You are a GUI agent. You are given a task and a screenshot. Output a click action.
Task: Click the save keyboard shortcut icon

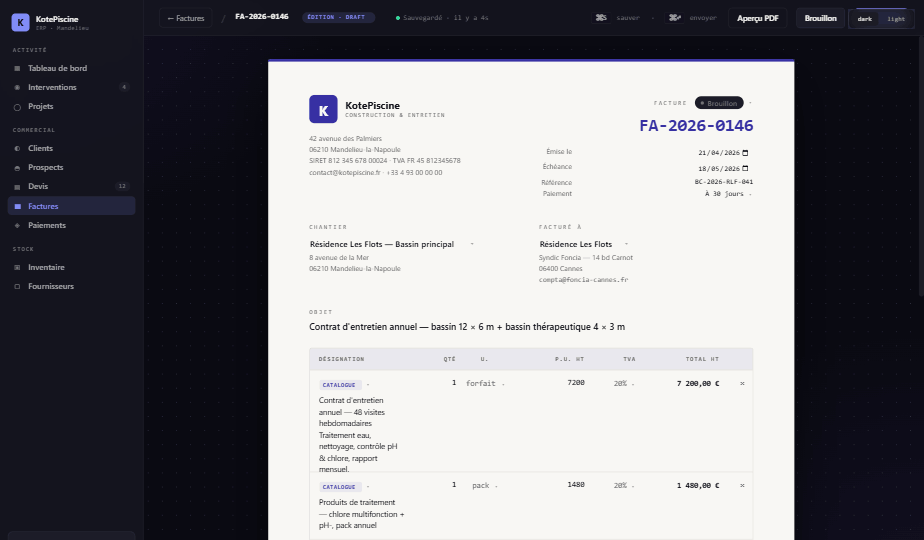click(601, 18)
